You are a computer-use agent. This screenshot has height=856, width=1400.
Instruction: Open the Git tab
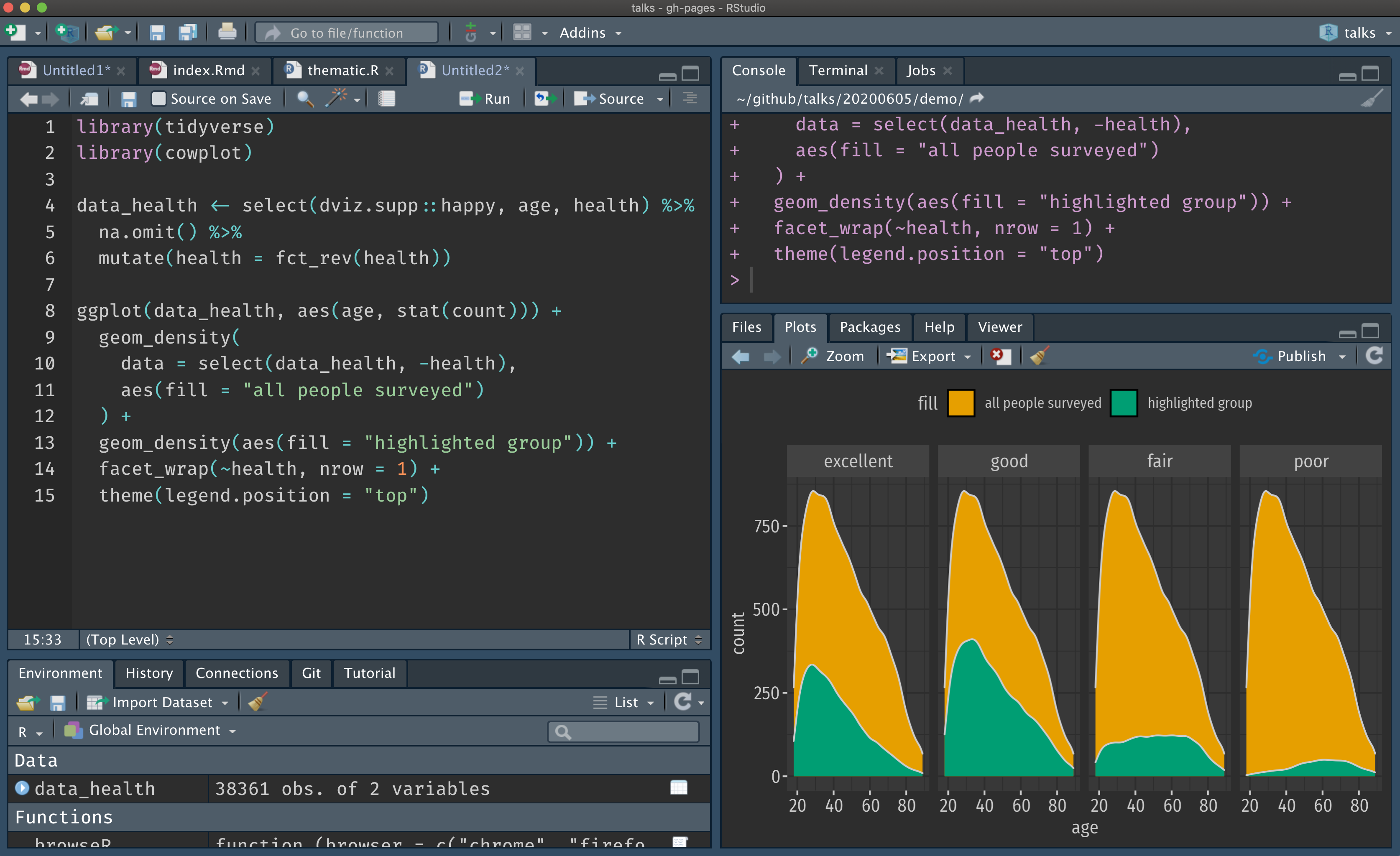[311, 673]
